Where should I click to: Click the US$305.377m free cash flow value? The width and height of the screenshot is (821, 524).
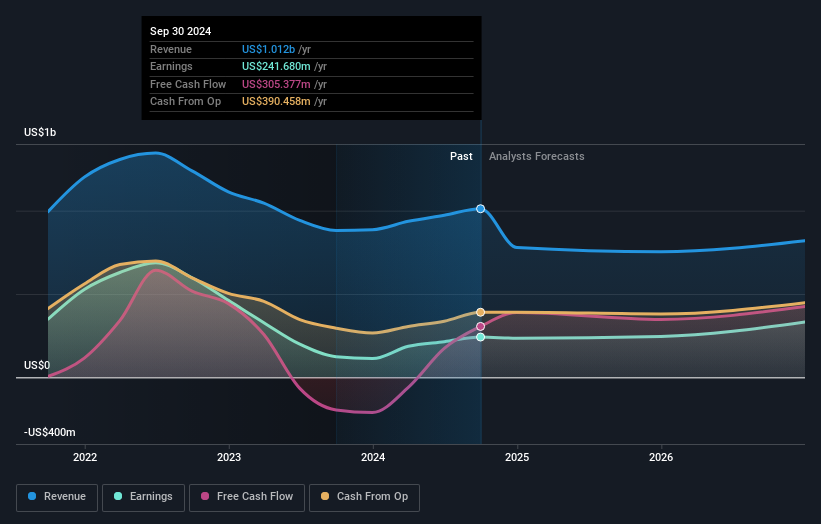276,84
